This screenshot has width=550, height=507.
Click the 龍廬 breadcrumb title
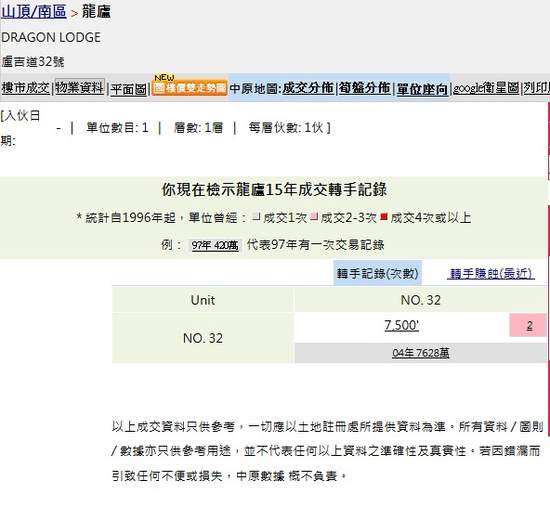[96, 12]
